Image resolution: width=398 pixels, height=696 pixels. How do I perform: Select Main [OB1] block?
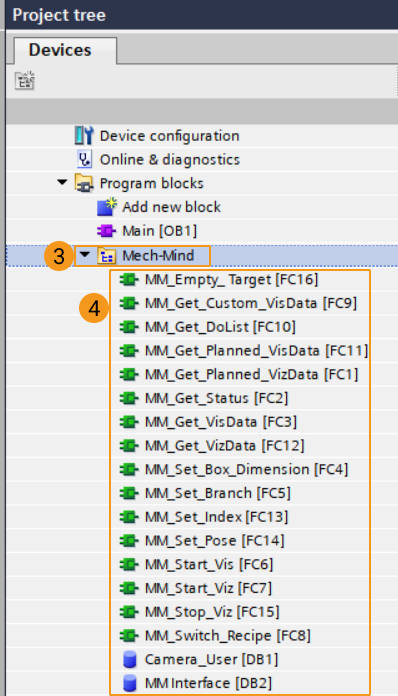[159, 231]
